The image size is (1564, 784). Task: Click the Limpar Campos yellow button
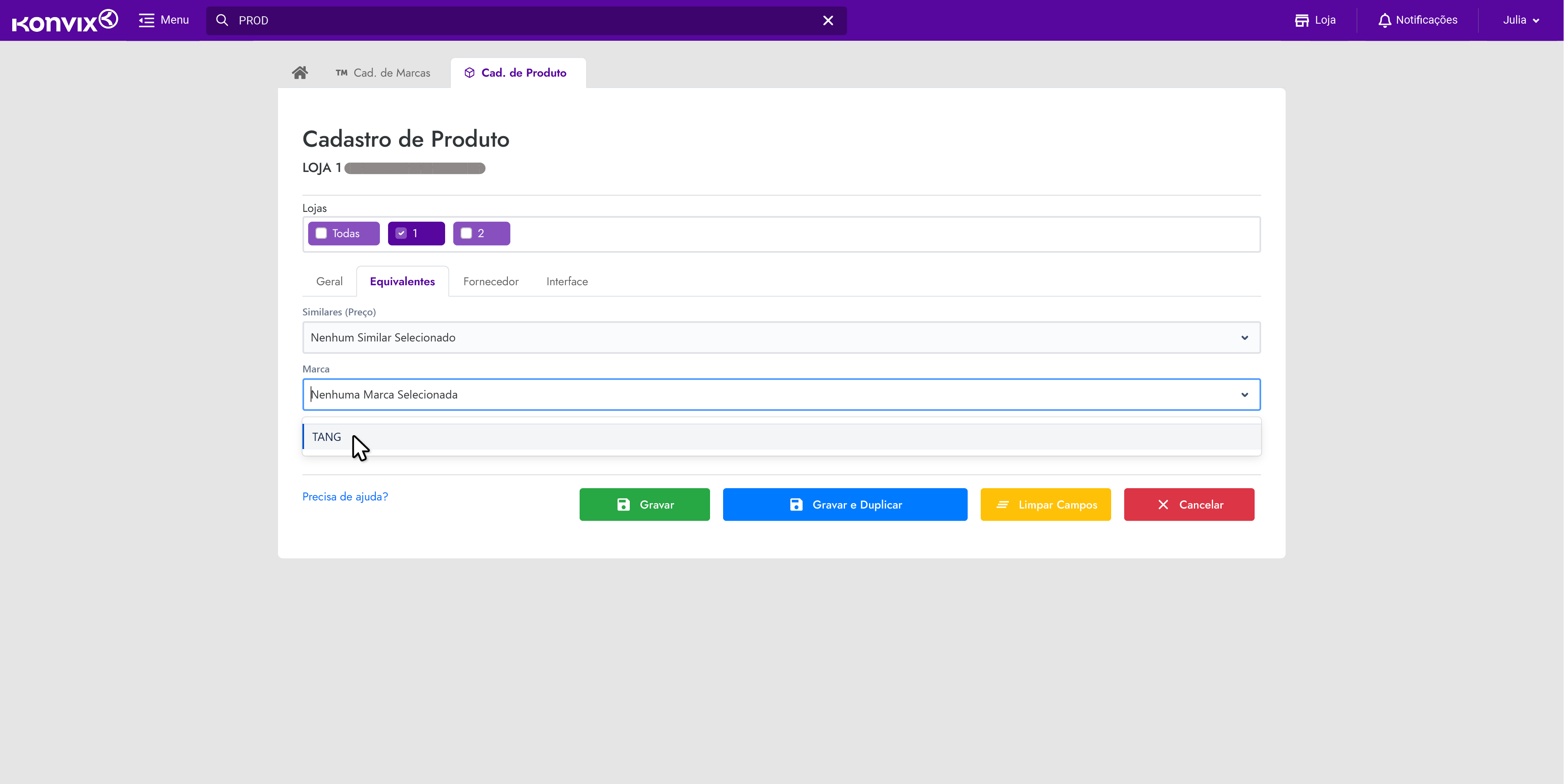pyautogui.click(x=1045, y=505)
